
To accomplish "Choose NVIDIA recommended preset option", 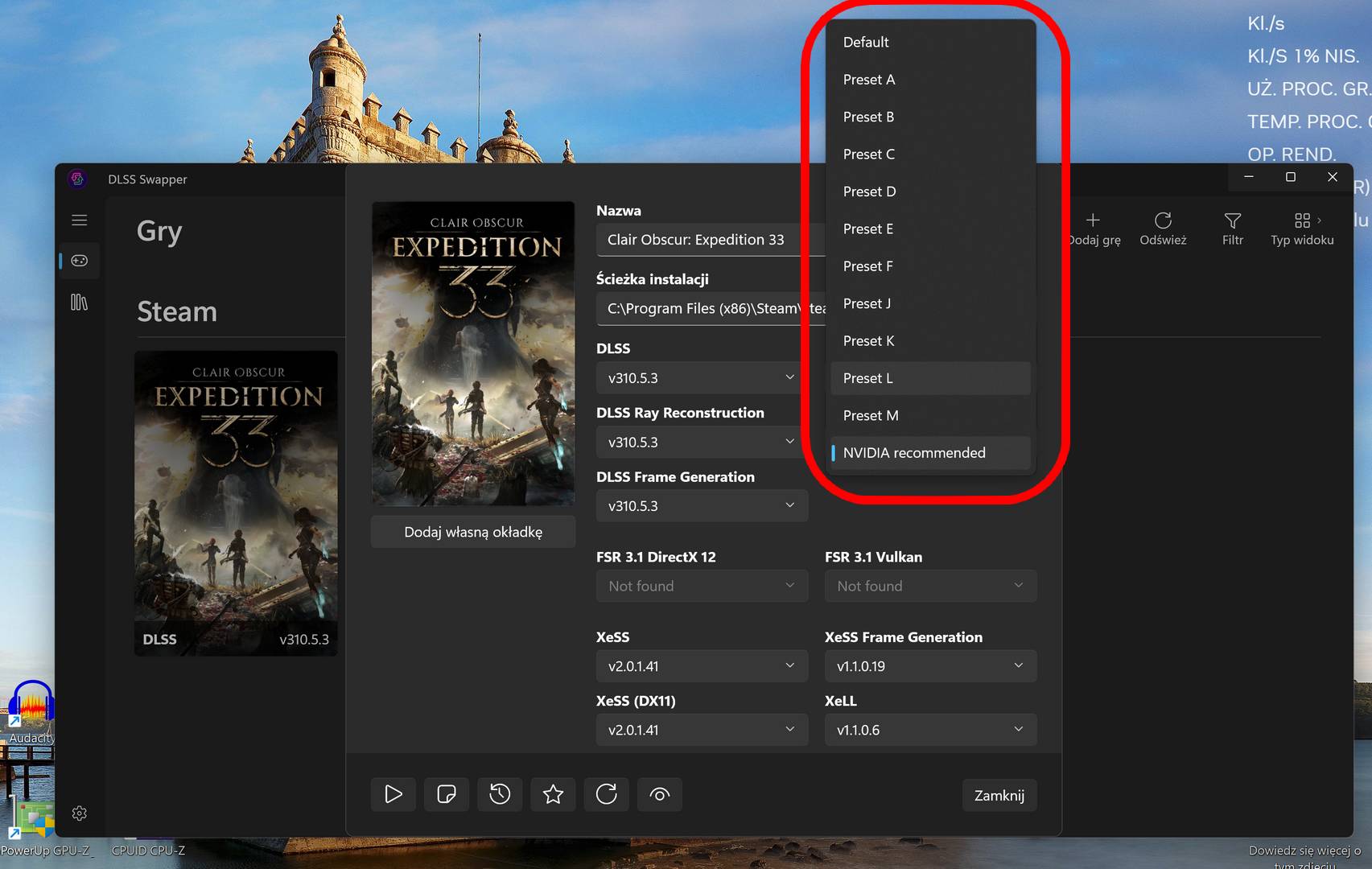I will (x=929, y=453).
